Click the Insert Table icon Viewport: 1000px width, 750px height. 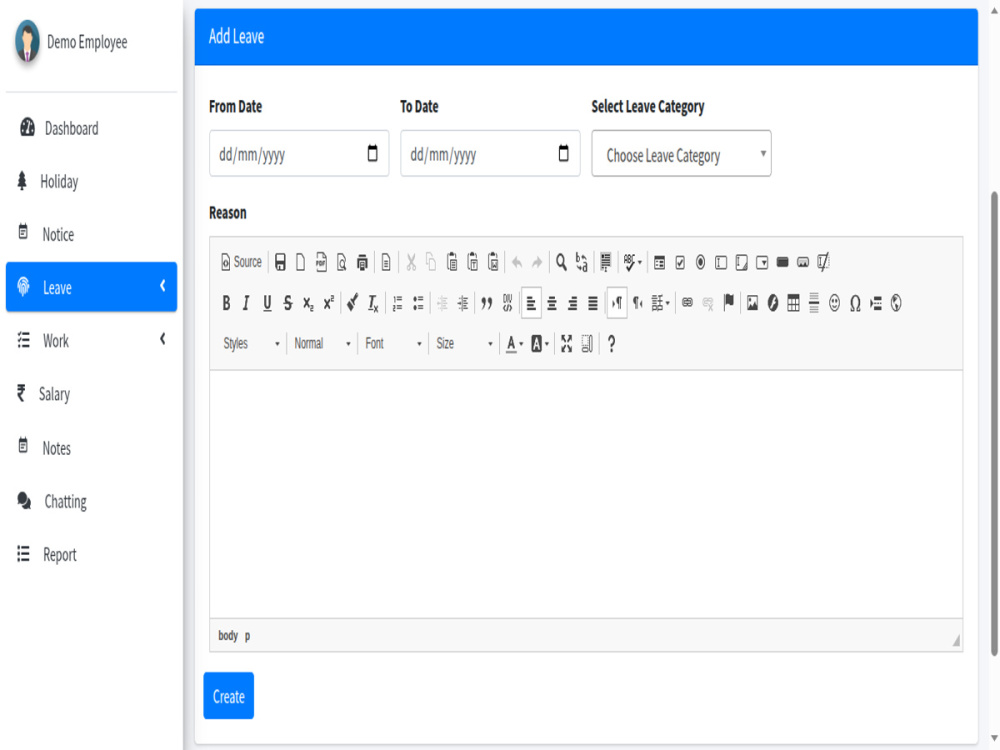[793, 304]
